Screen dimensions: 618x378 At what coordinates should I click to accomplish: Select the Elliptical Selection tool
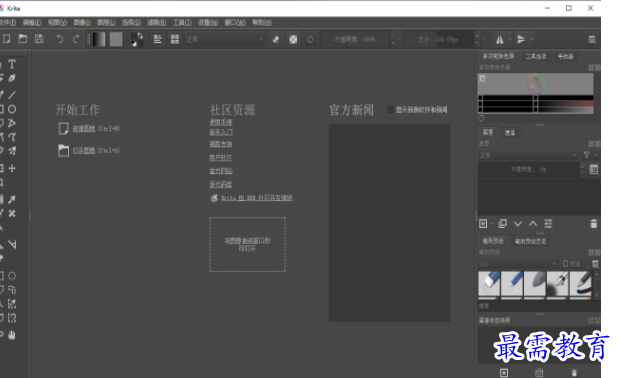pos(12,276)
